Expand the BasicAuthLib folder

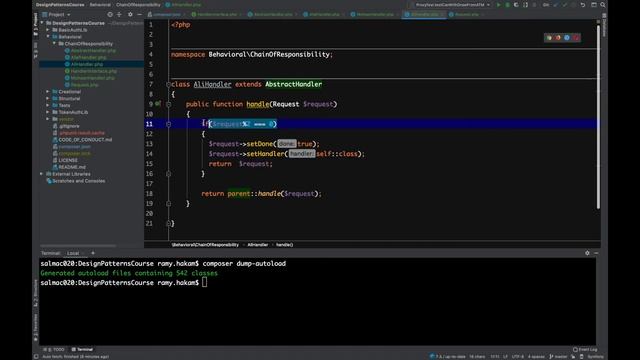(x=48, y=30)
